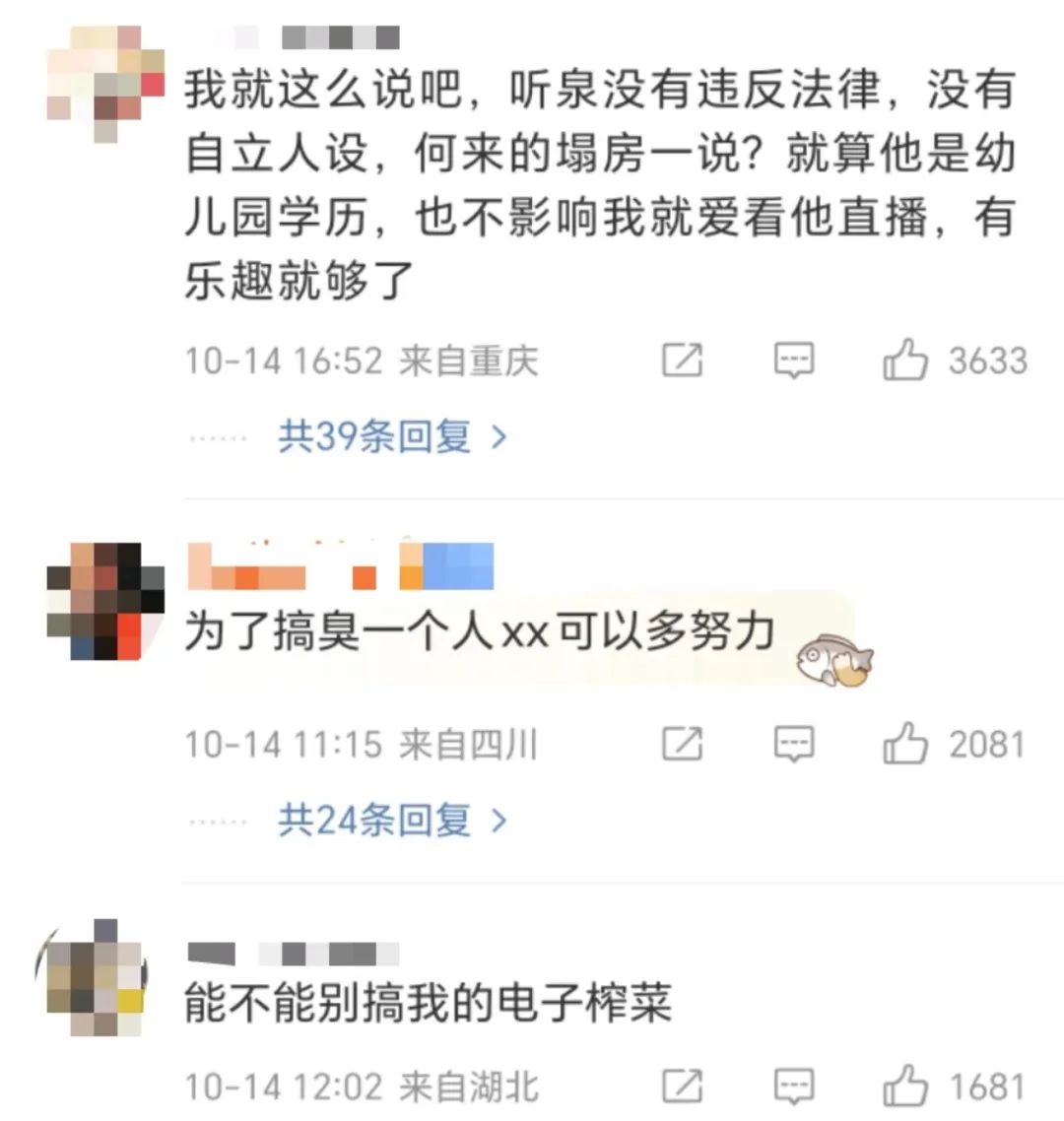This screenshot has height=1121, width=1064.
Task: Like the comment from 重庆 with 3633 likes
Action: [x=904, y=360]
